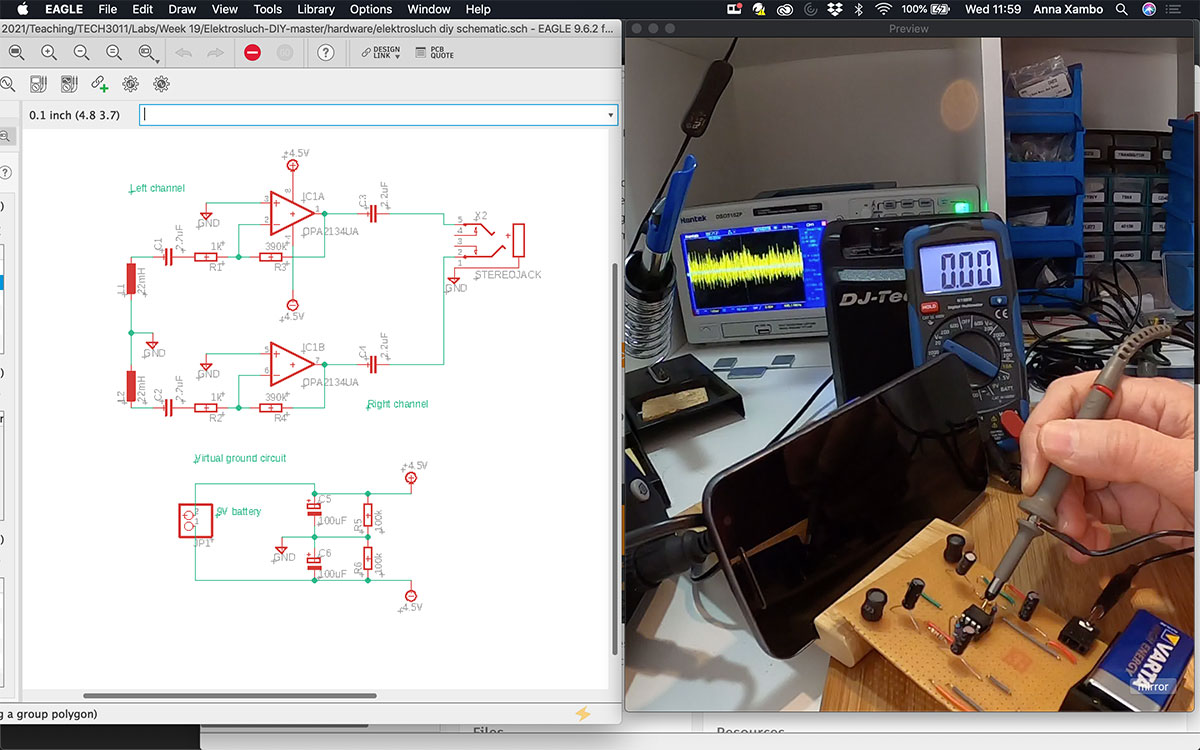Click the mirror button on the video preview
1200x750 pixels.
click(x=1151, y=686)
